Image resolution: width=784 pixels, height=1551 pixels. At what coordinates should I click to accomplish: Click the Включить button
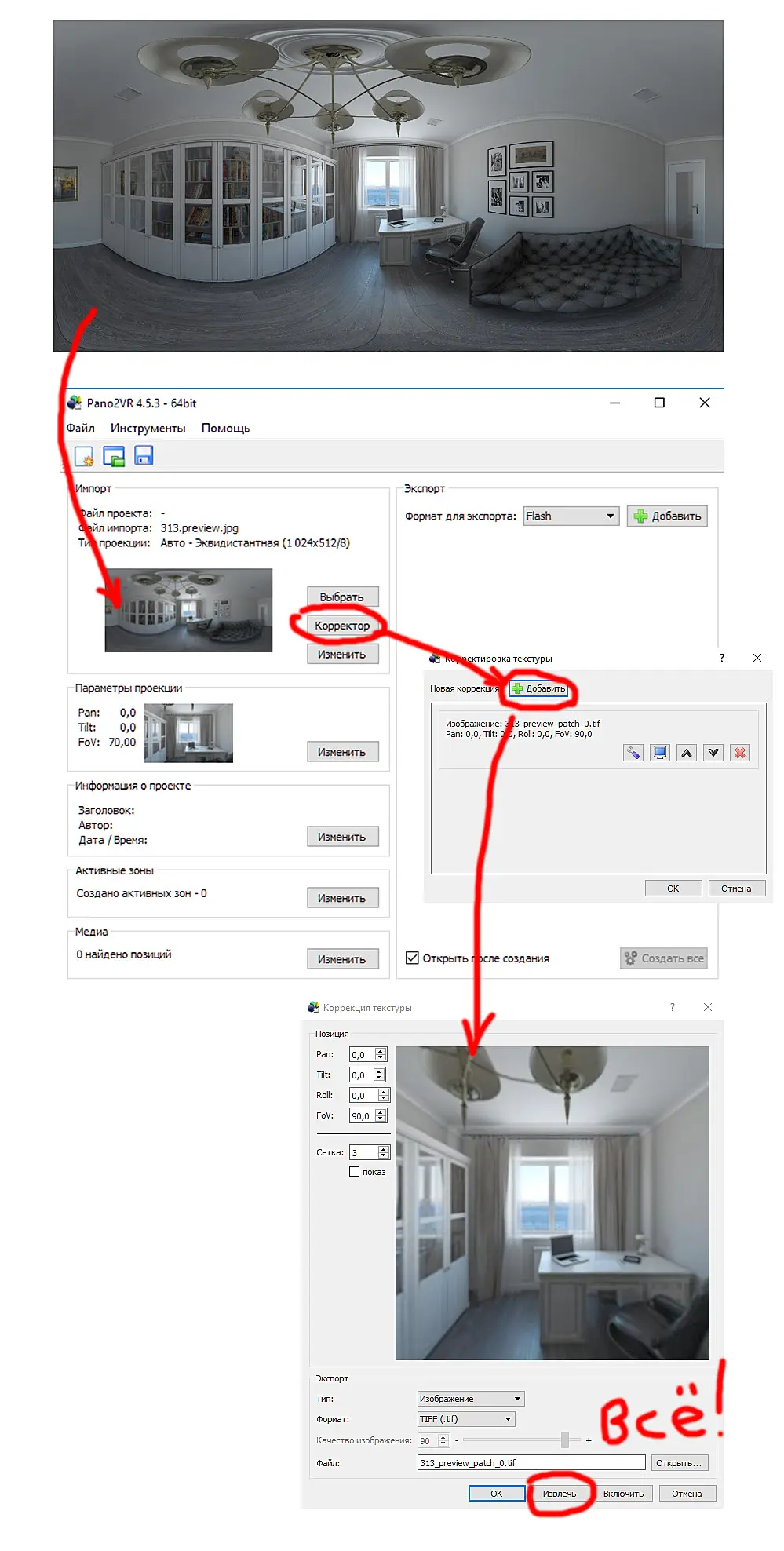coord(623,1494)
